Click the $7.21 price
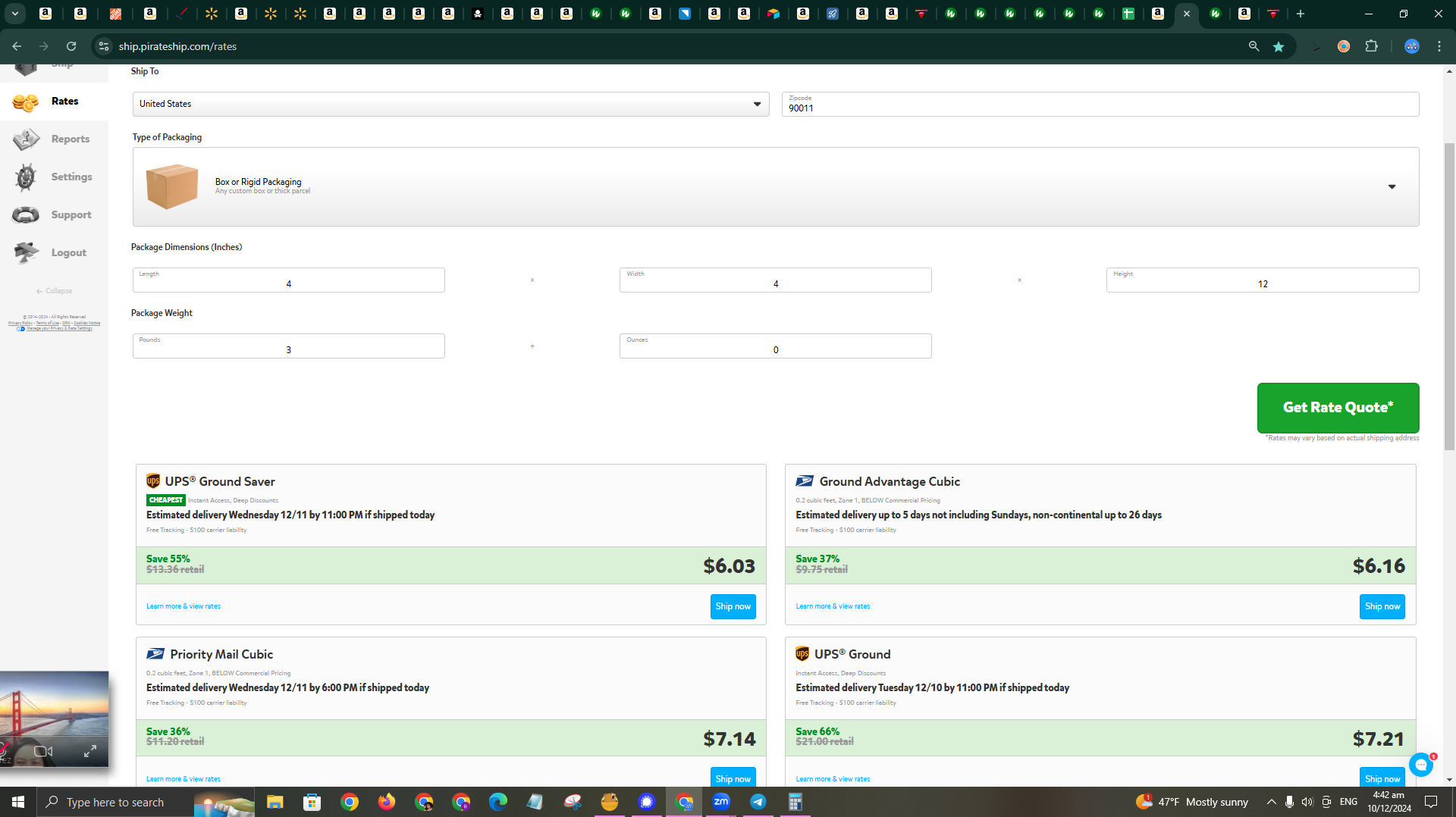 (1379, 739)
